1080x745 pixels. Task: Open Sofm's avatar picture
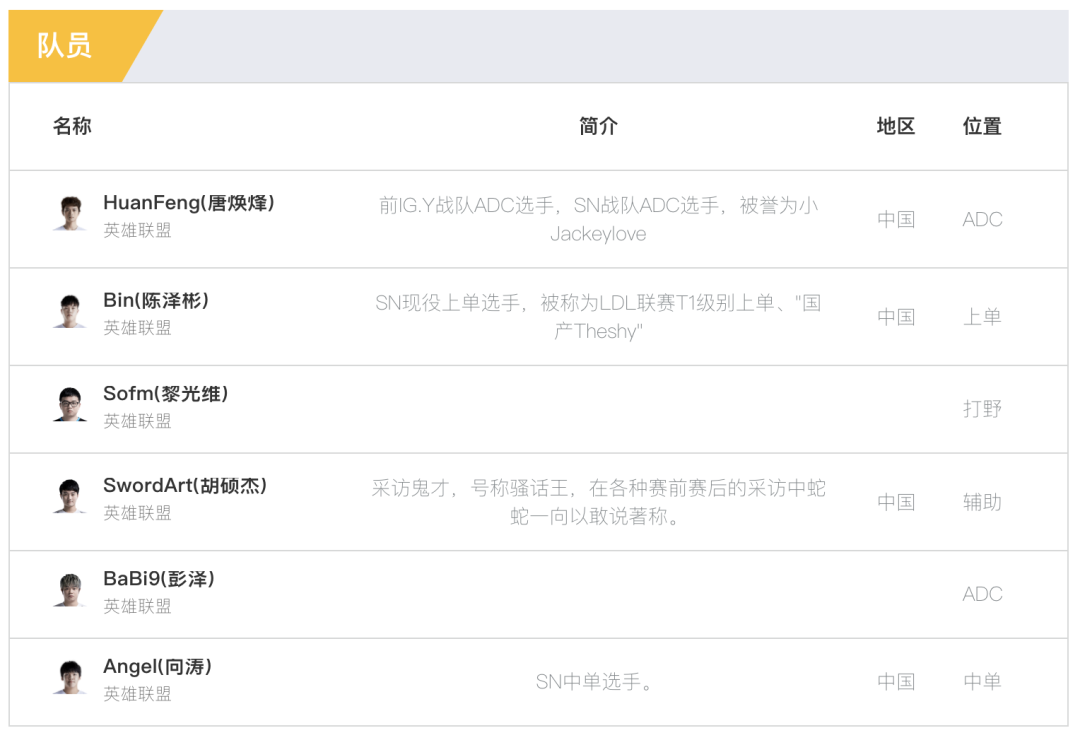point(70,404)
